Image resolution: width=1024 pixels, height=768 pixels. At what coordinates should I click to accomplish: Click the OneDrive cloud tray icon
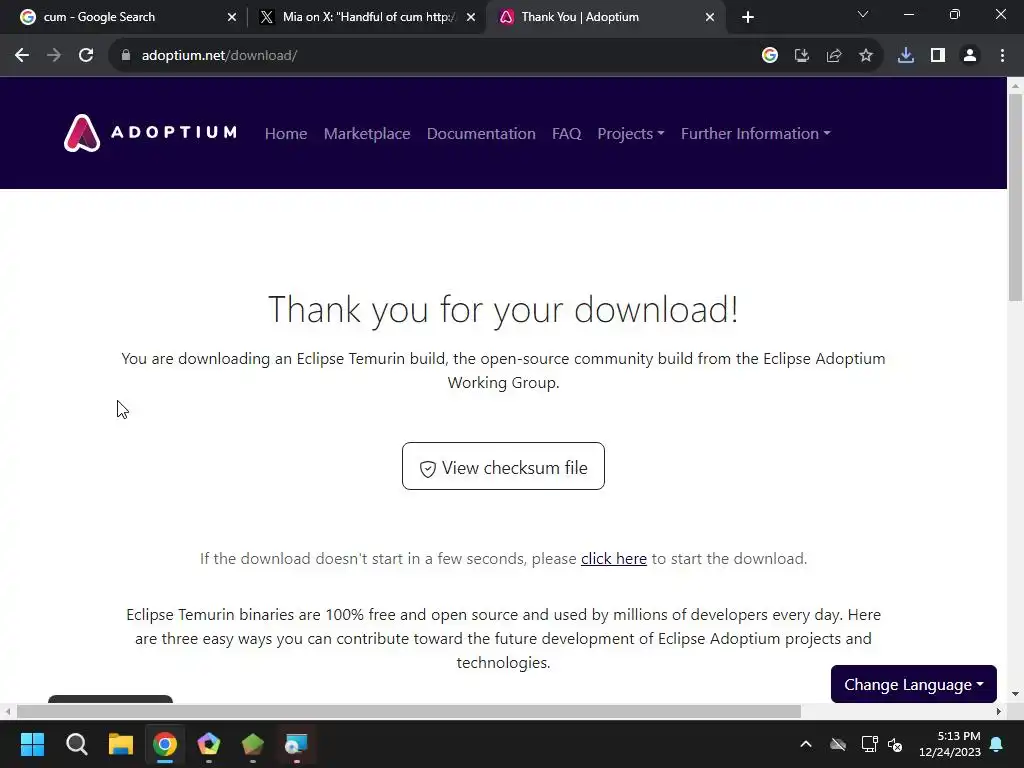tap(838, 744)
